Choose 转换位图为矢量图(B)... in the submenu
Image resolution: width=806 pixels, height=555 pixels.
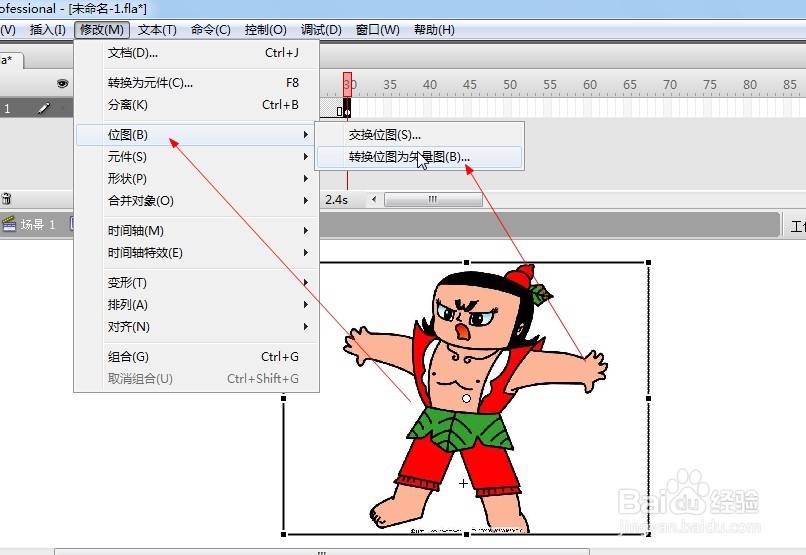[x=419, y=157]
